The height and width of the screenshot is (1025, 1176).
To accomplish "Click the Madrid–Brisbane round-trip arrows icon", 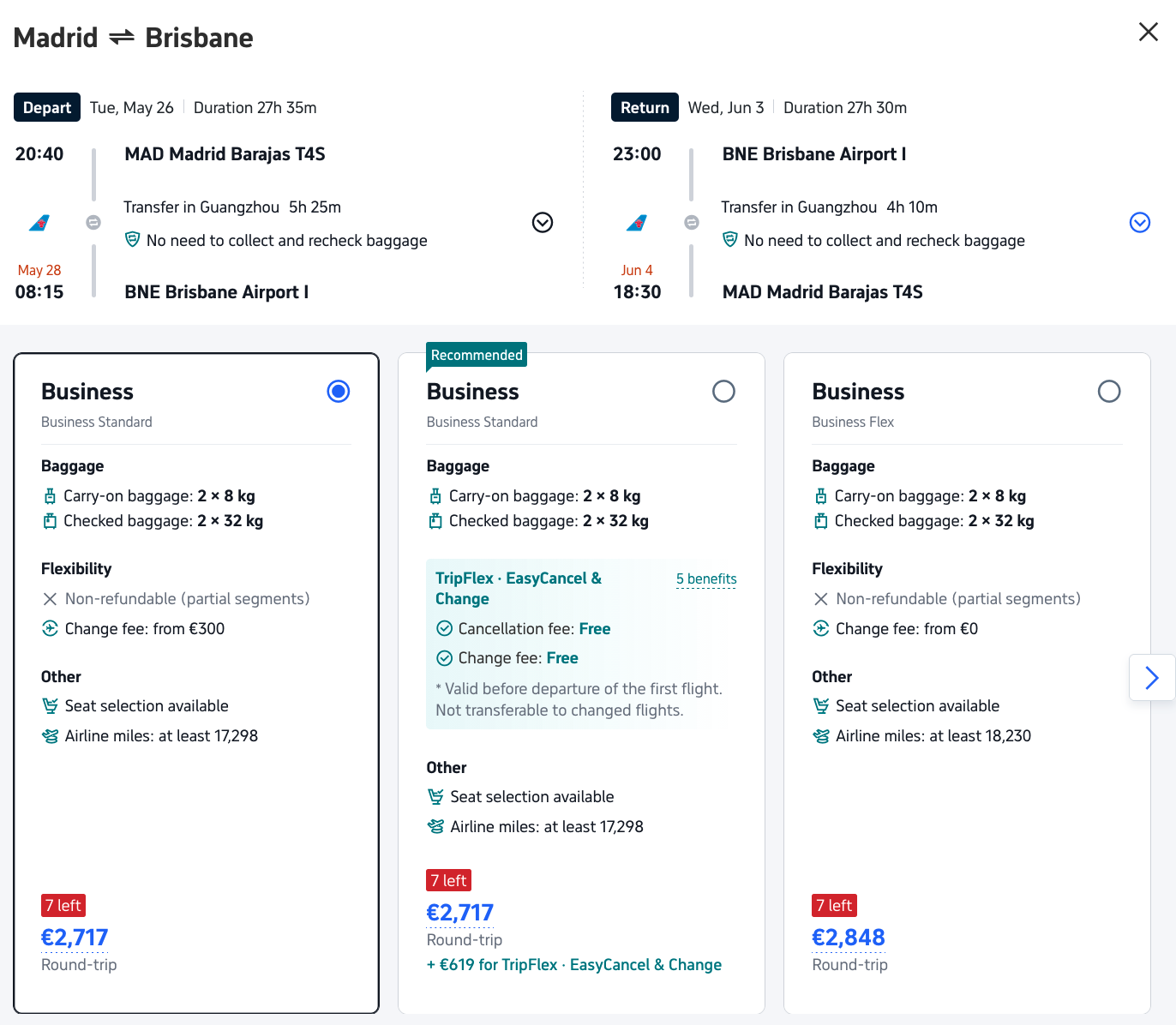I will click(x=122, y=37).
